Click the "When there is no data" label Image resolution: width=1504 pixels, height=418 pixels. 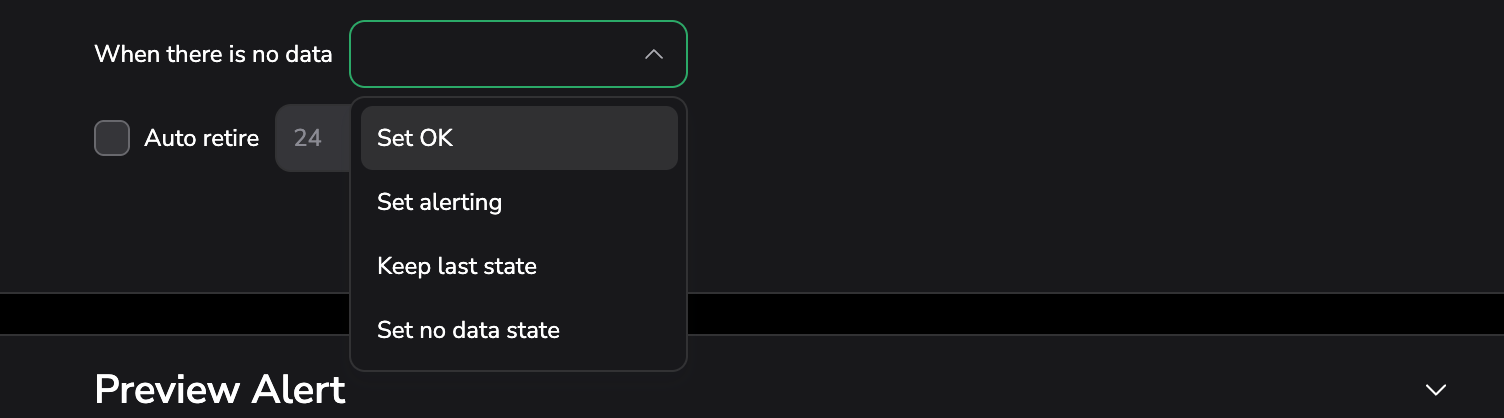pyautogui.click(x=213, y=54)
